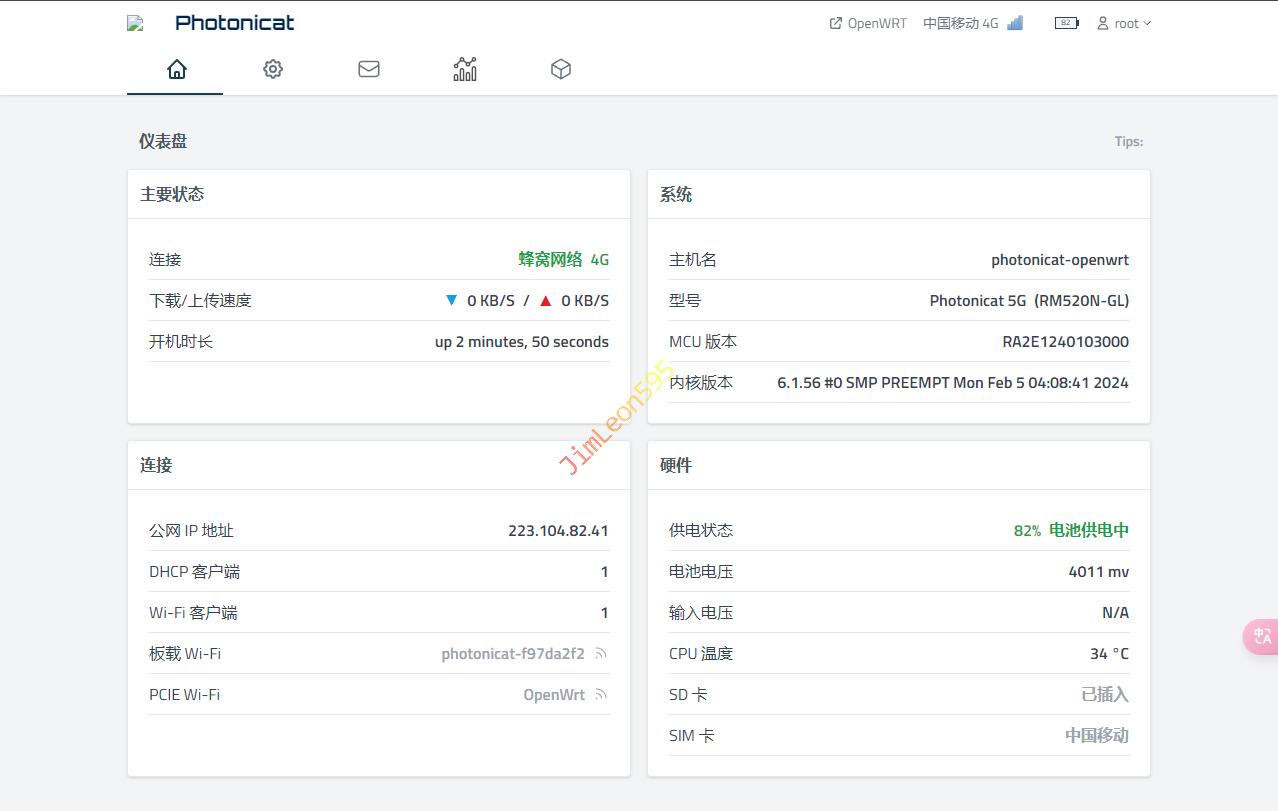Click the photonicat-f97da2f2 Wi-Fi name
The height and width of the screenshot is (811, 1278).
pos(513,654)
